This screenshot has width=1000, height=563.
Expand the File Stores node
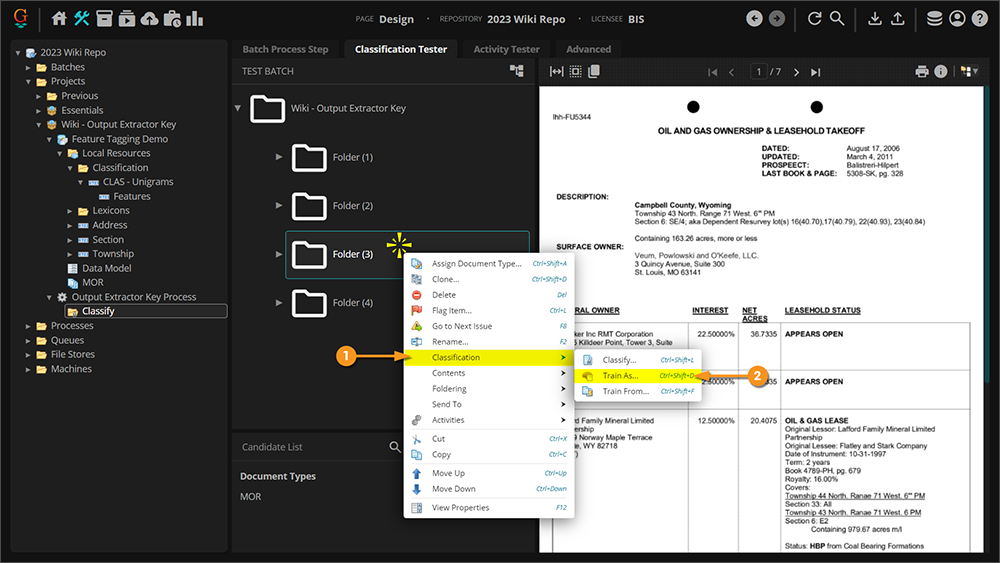coord(28,355)
